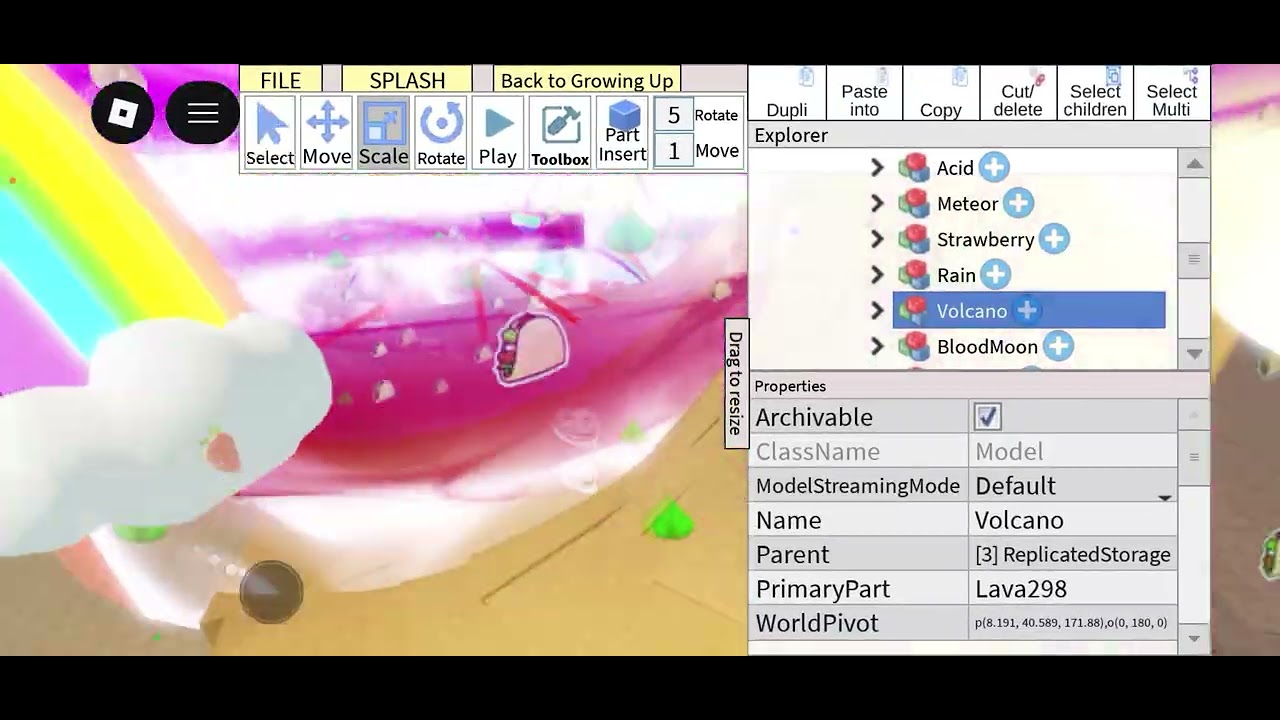Edit the Rotate increment value 5

pos(674,116)
